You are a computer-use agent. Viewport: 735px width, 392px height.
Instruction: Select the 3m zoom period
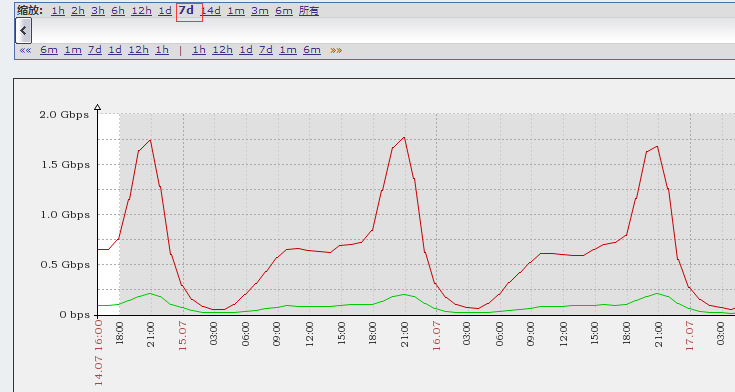click(x=260, y=11)
